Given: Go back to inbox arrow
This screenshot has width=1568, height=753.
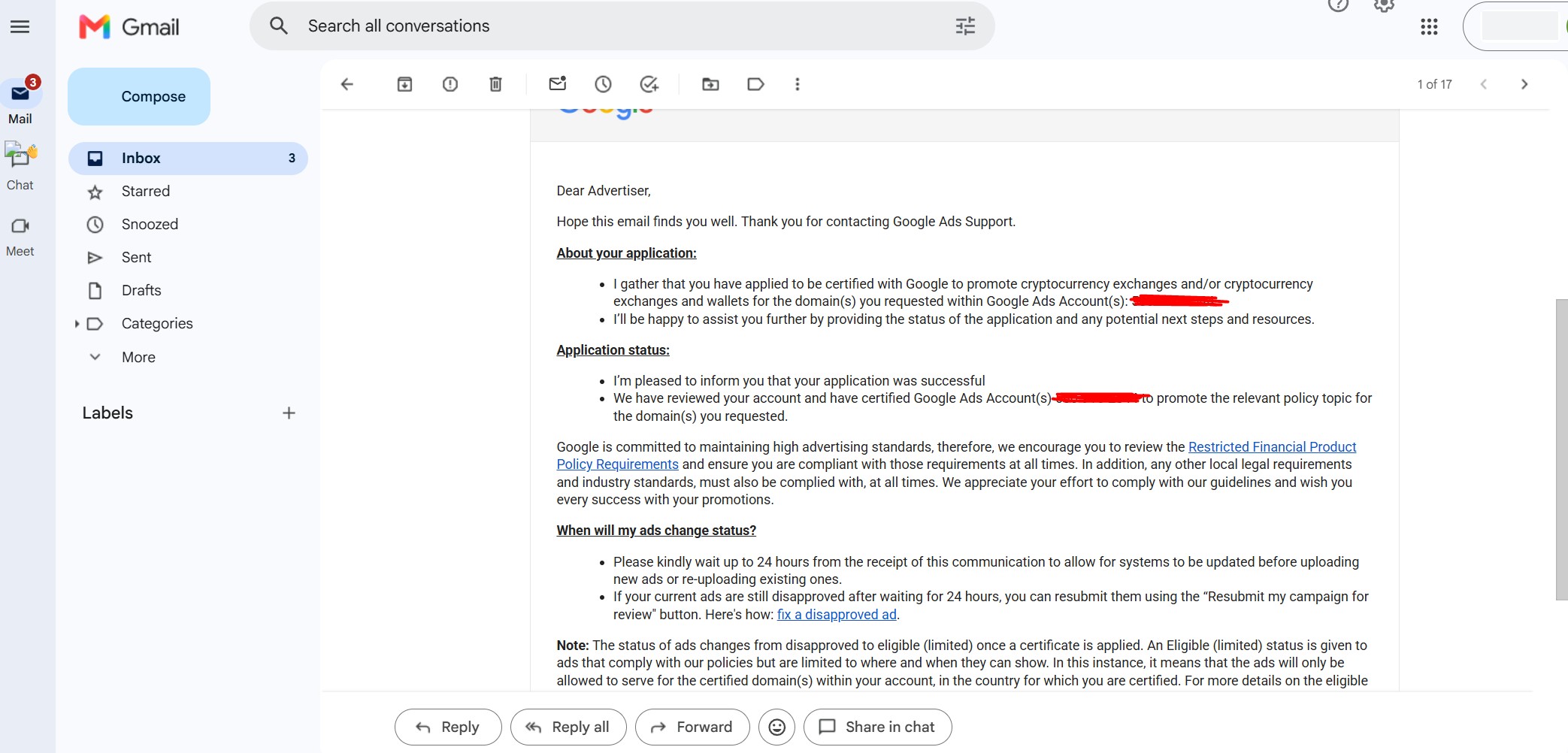Looking at the screenshot, I should 347,84.
